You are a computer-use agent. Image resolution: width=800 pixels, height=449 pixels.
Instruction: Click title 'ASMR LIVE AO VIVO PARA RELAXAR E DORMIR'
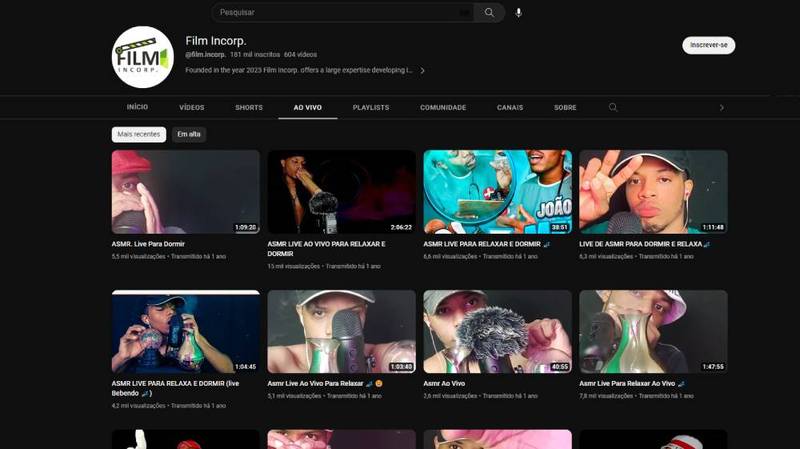pyautogui.click(x=327, y=249)
